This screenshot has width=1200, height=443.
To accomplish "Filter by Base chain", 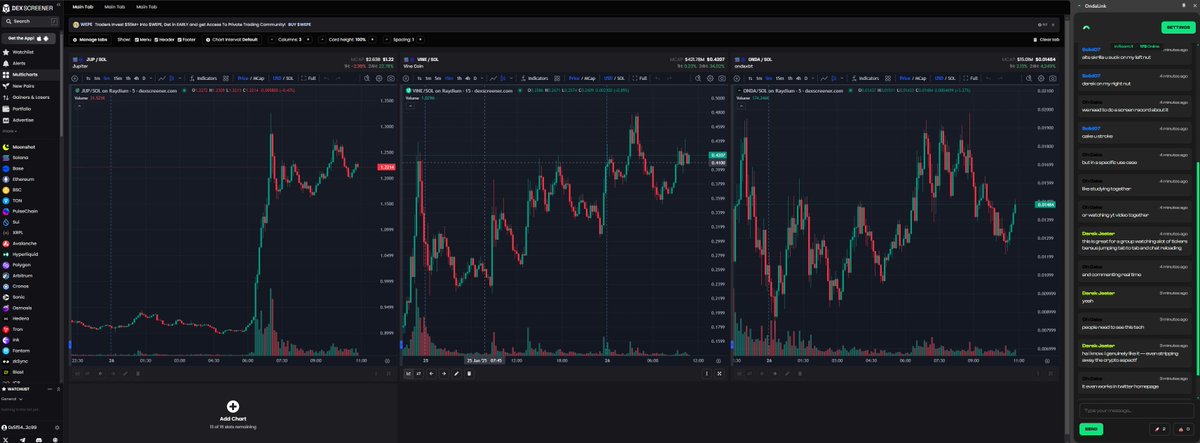I will pos(28,169).
